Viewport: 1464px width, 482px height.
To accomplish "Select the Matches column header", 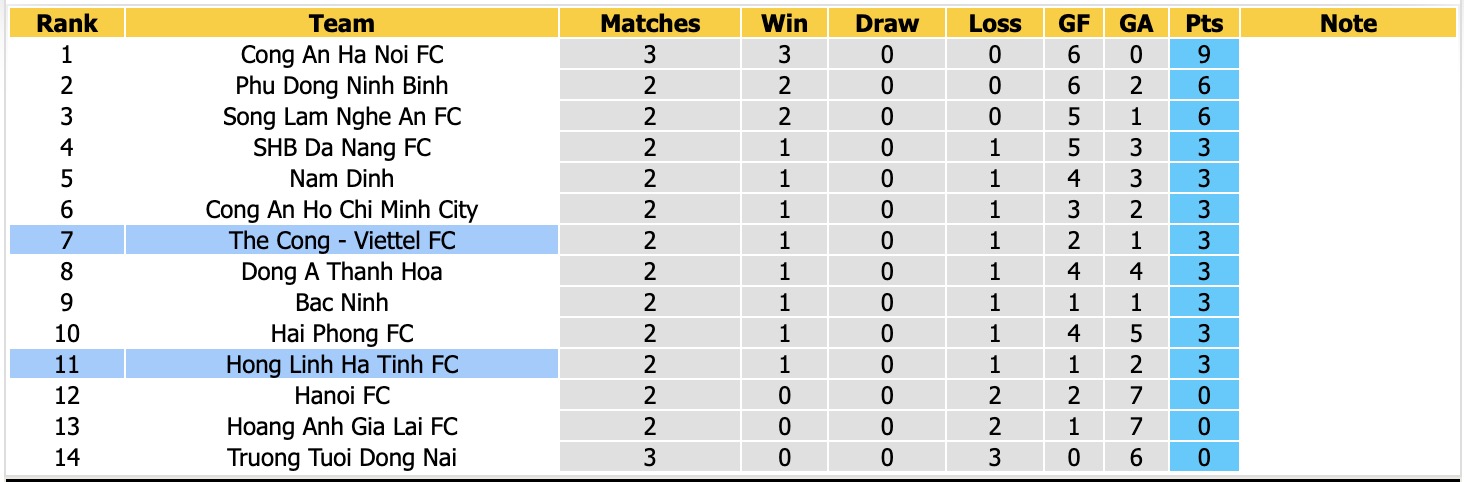I will 650,23.
